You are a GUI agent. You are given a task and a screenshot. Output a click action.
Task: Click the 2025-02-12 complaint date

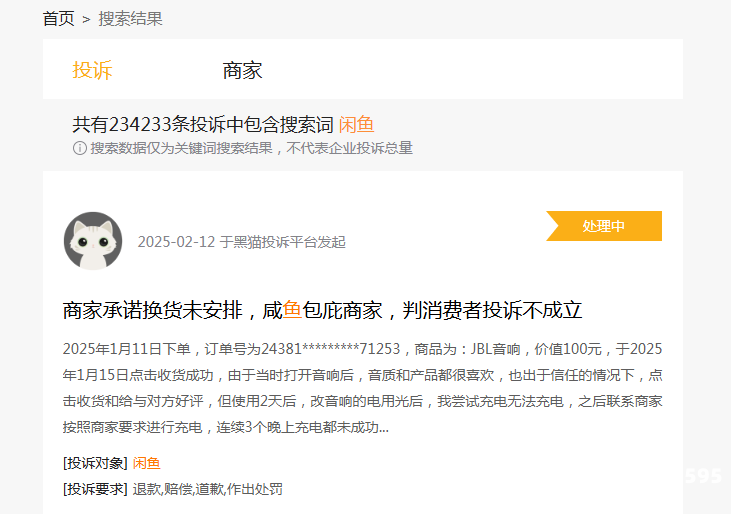(176, 242)
